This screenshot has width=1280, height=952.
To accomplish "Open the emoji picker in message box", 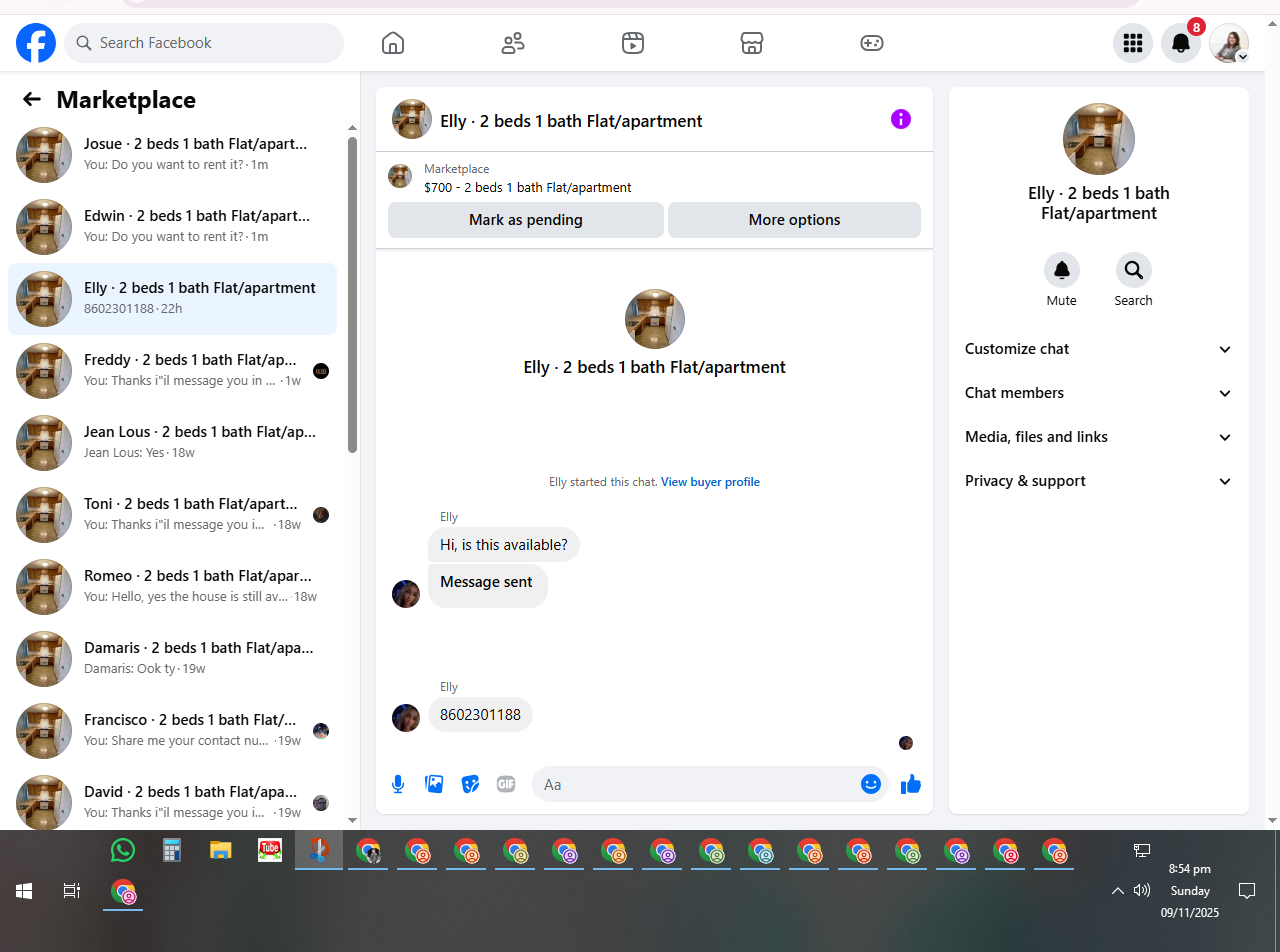I will 871,784.
